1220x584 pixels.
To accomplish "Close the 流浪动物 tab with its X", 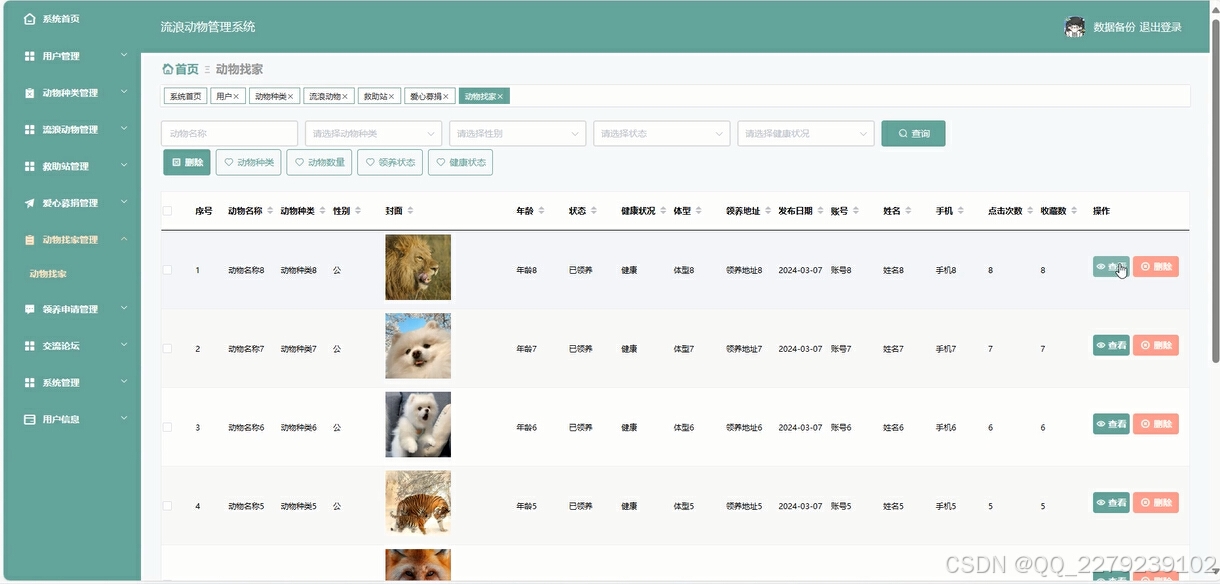I will [346, 96].
